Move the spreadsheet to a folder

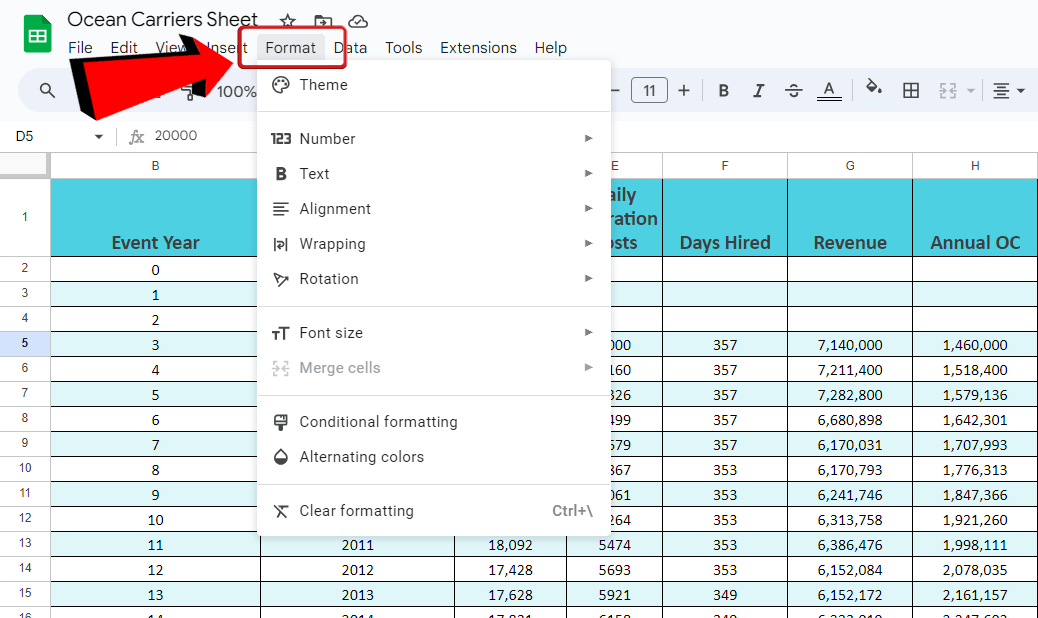(322, 20)
